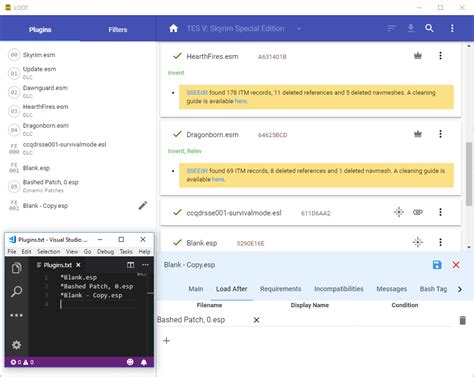Save Blank - Copy.esp metadata with floppy icon
This screenshot has height=377, width=474.
(437, 265)
